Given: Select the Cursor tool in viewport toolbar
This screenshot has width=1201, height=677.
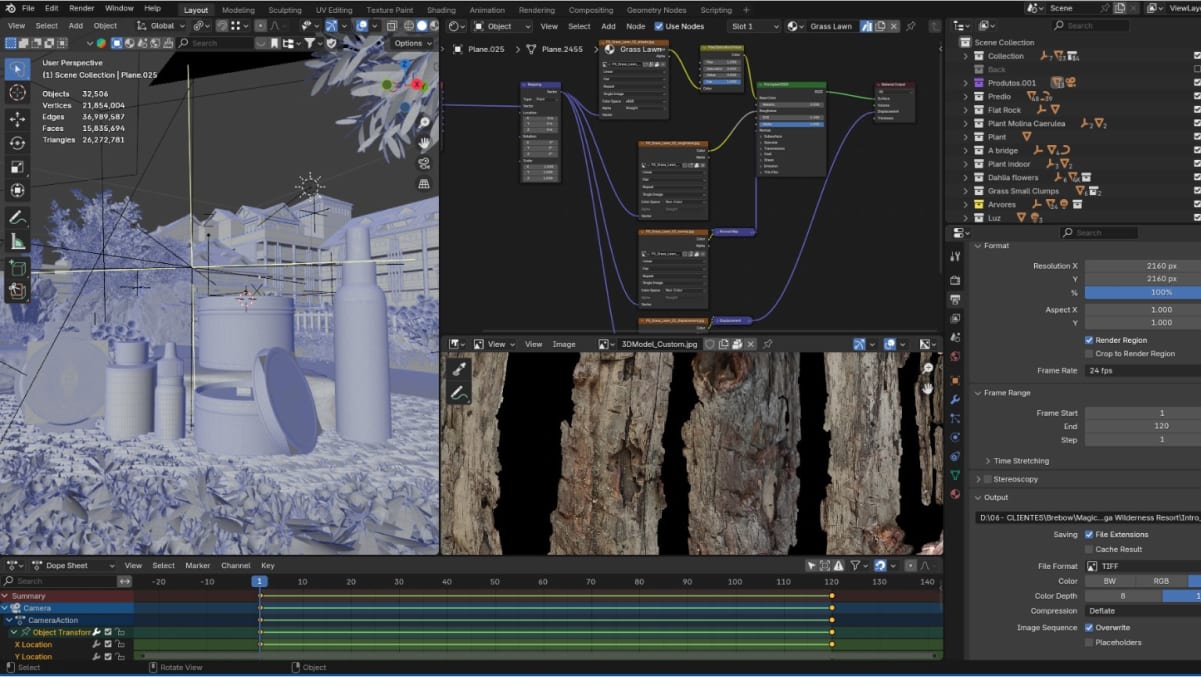Looking at the screenshot, I should point(17,93).
